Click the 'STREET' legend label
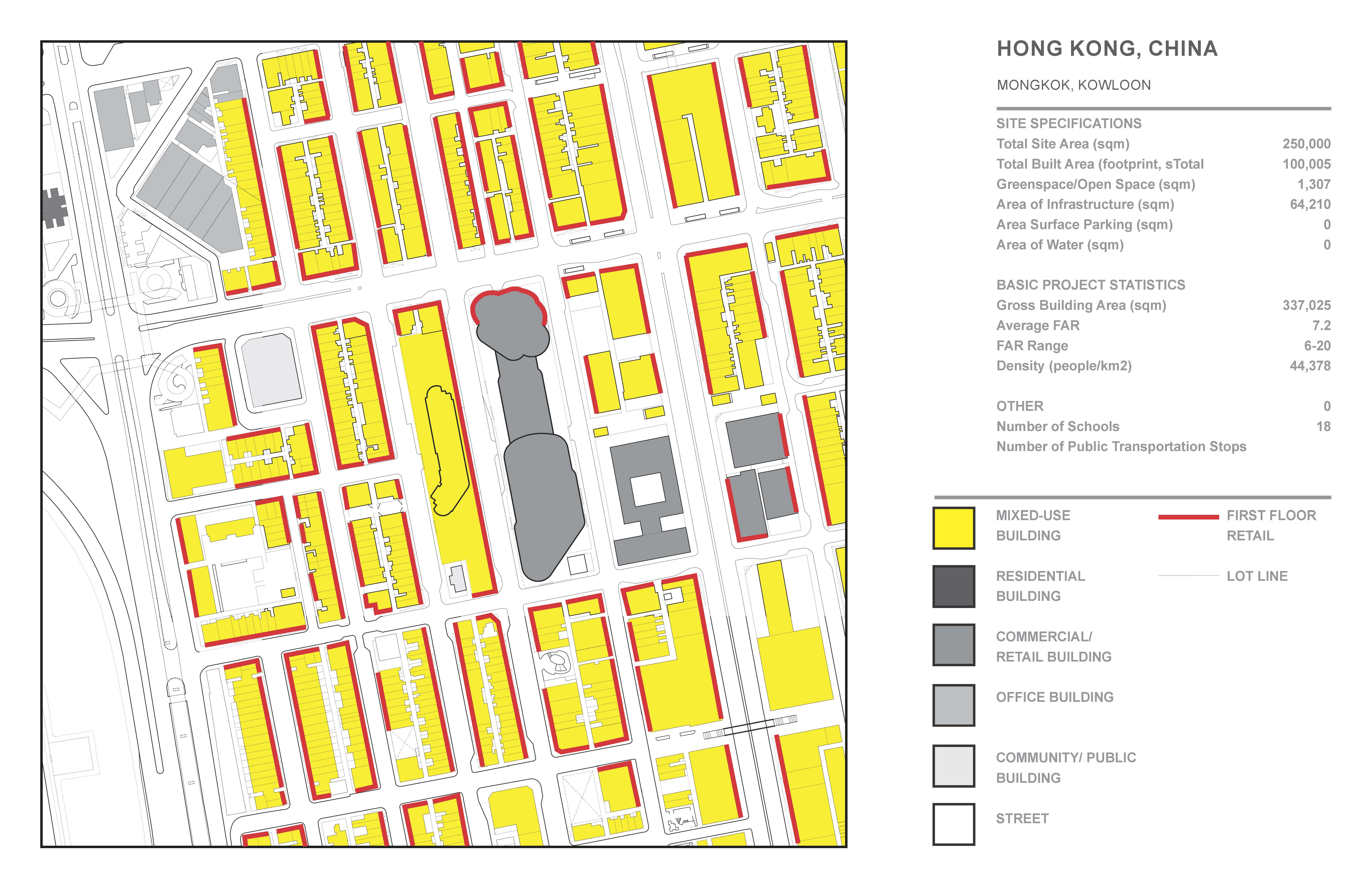Viewport: 1372px width, 888px height. pyautogui.click(x=1023, y=818)
